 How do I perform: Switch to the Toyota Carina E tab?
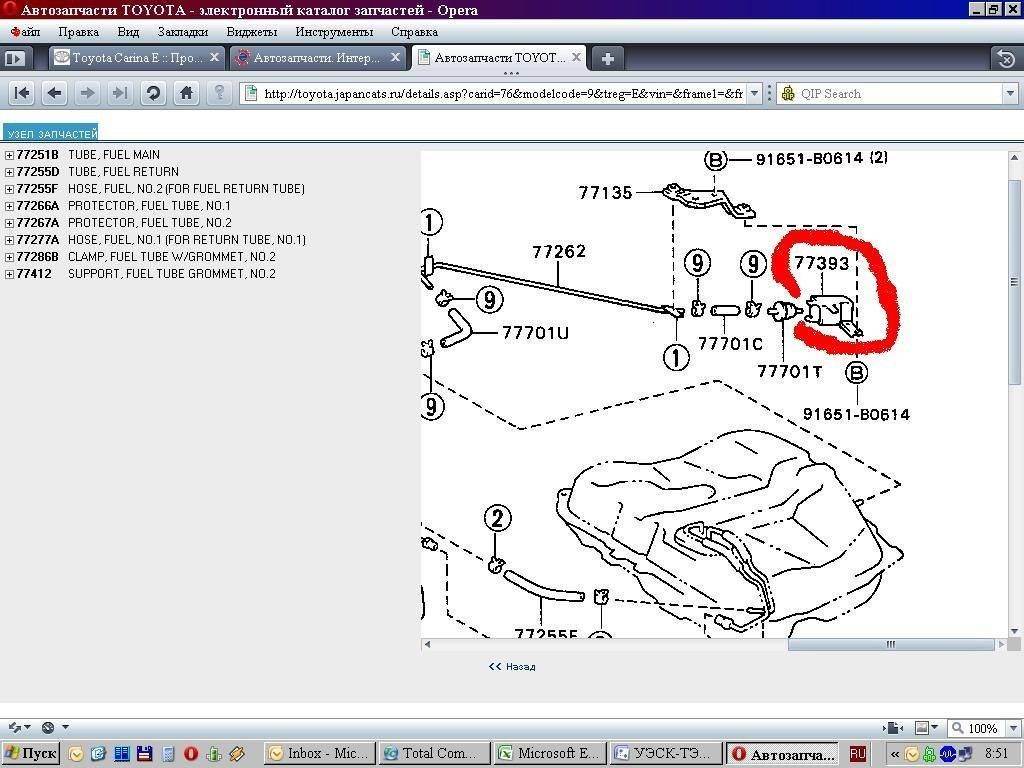coord(130,58)
